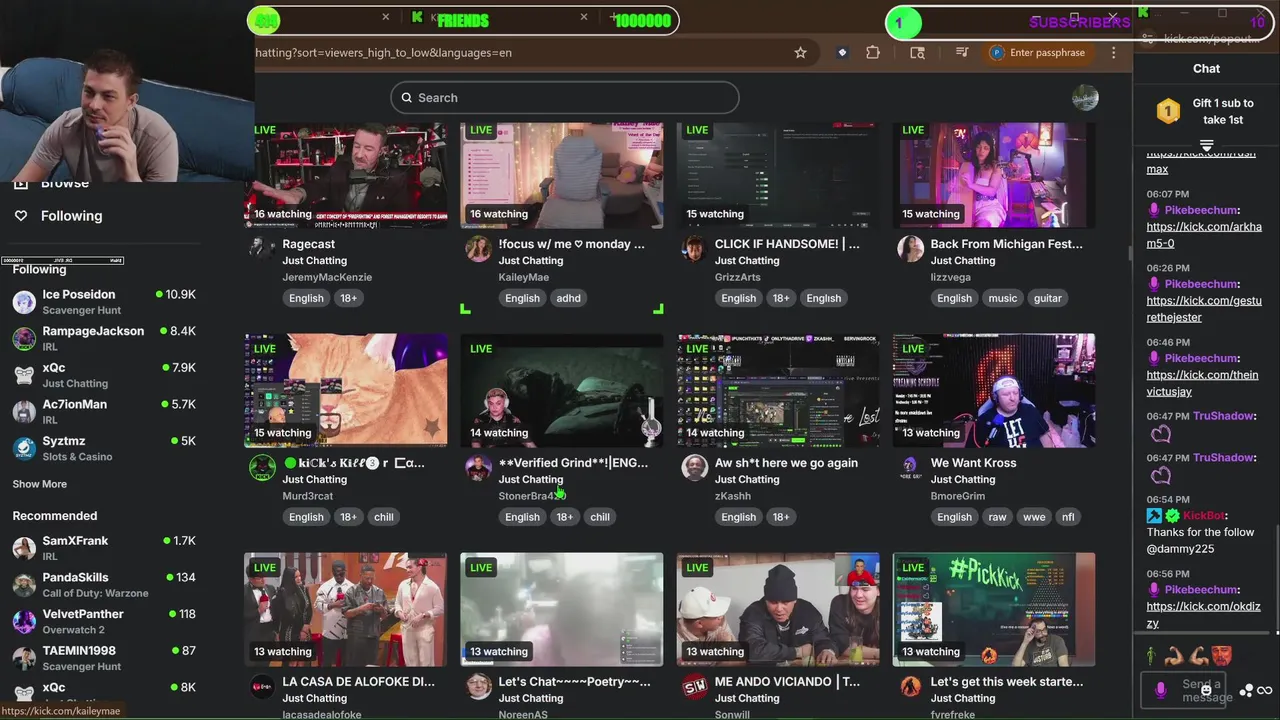Click lizzvega's avatar icon
Screen dimensions: 1280x720
coord(910,248)
